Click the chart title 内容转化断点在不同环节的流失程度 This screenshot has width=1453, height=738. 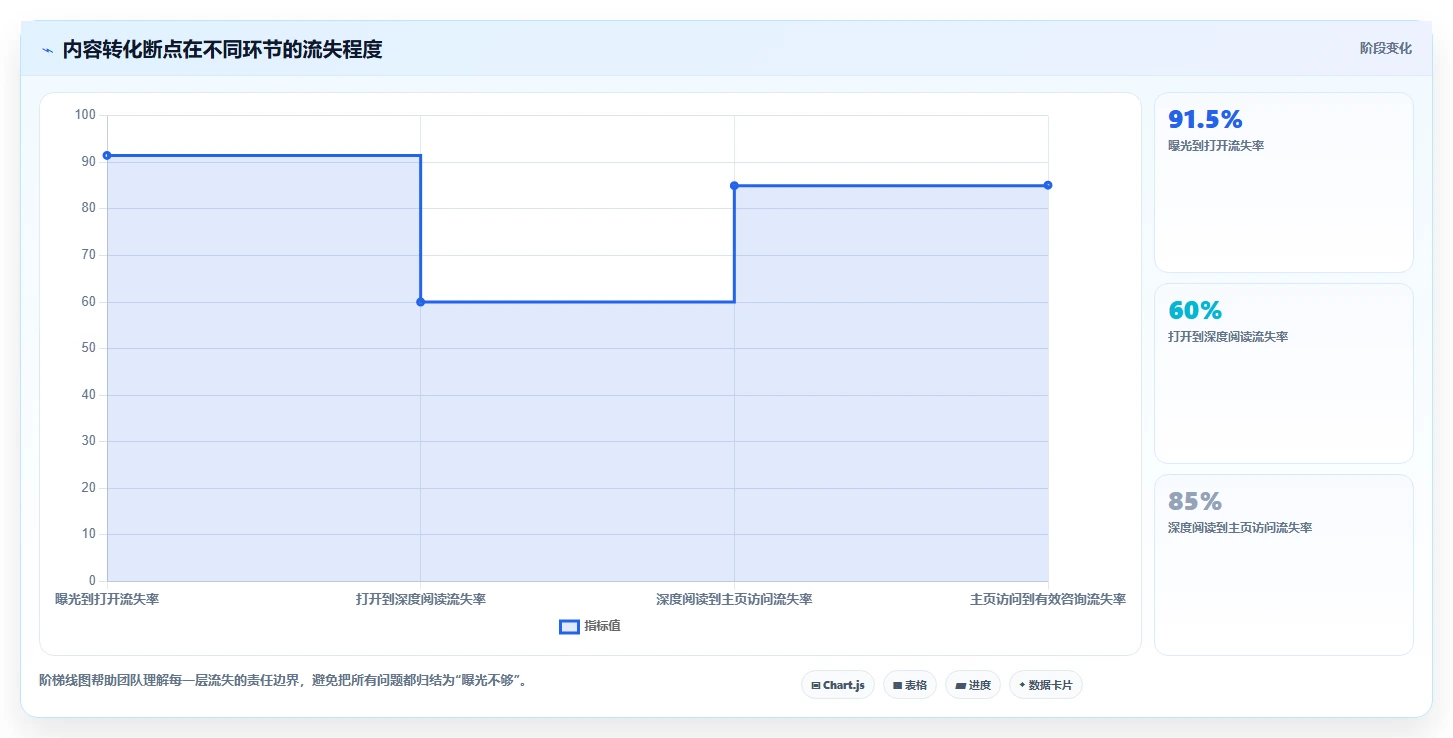(222, 49)
